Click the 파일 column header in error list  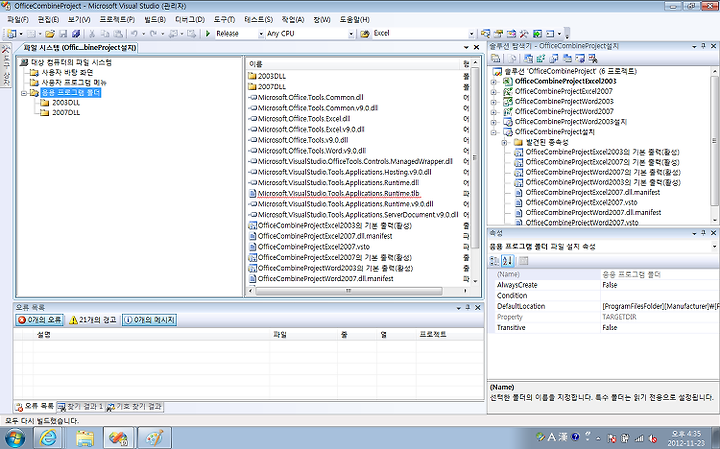(x=304, y=335)
